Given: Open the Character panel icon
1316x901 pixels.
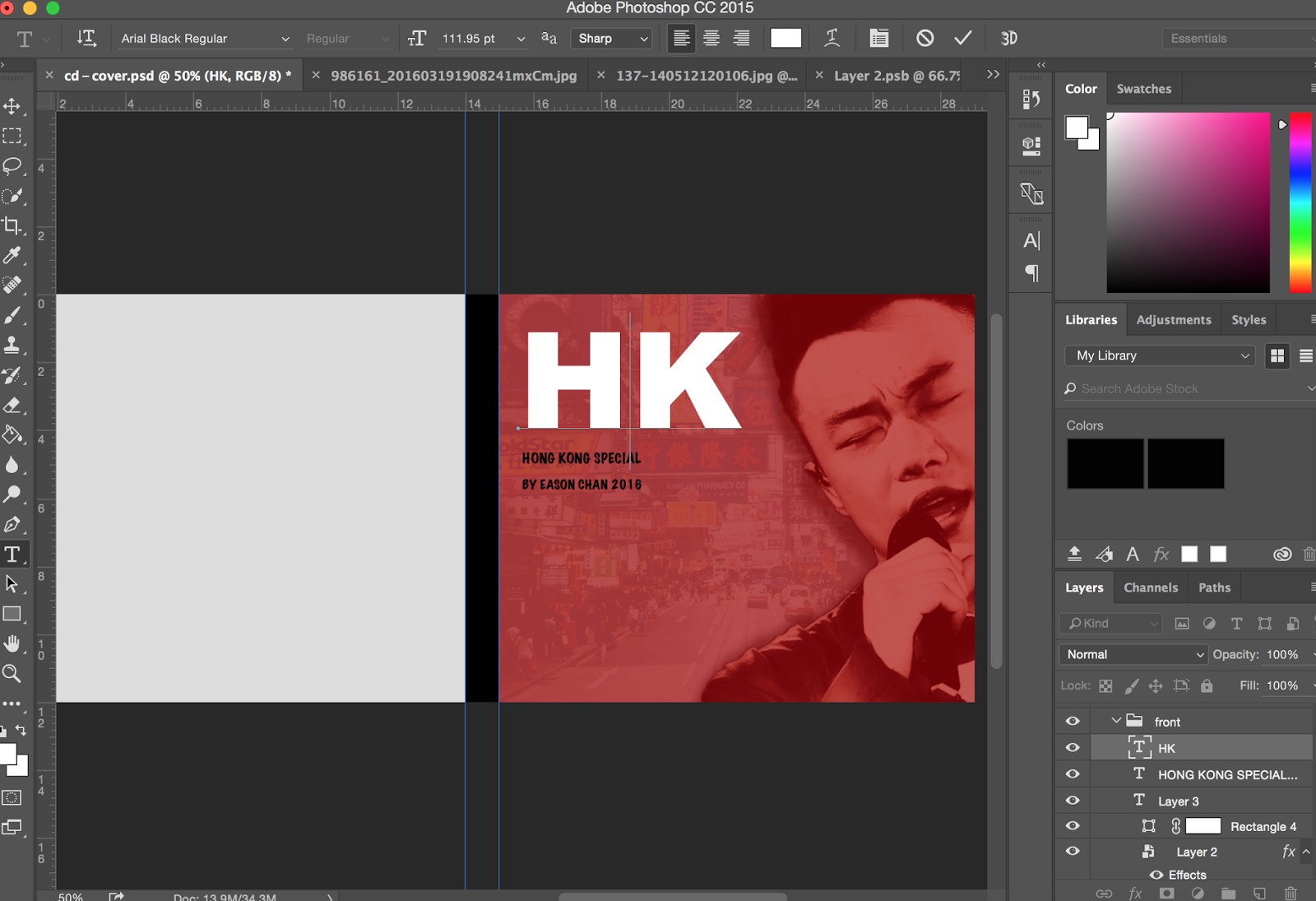Looking at the screenshot, I should (x=1031, y=240).
